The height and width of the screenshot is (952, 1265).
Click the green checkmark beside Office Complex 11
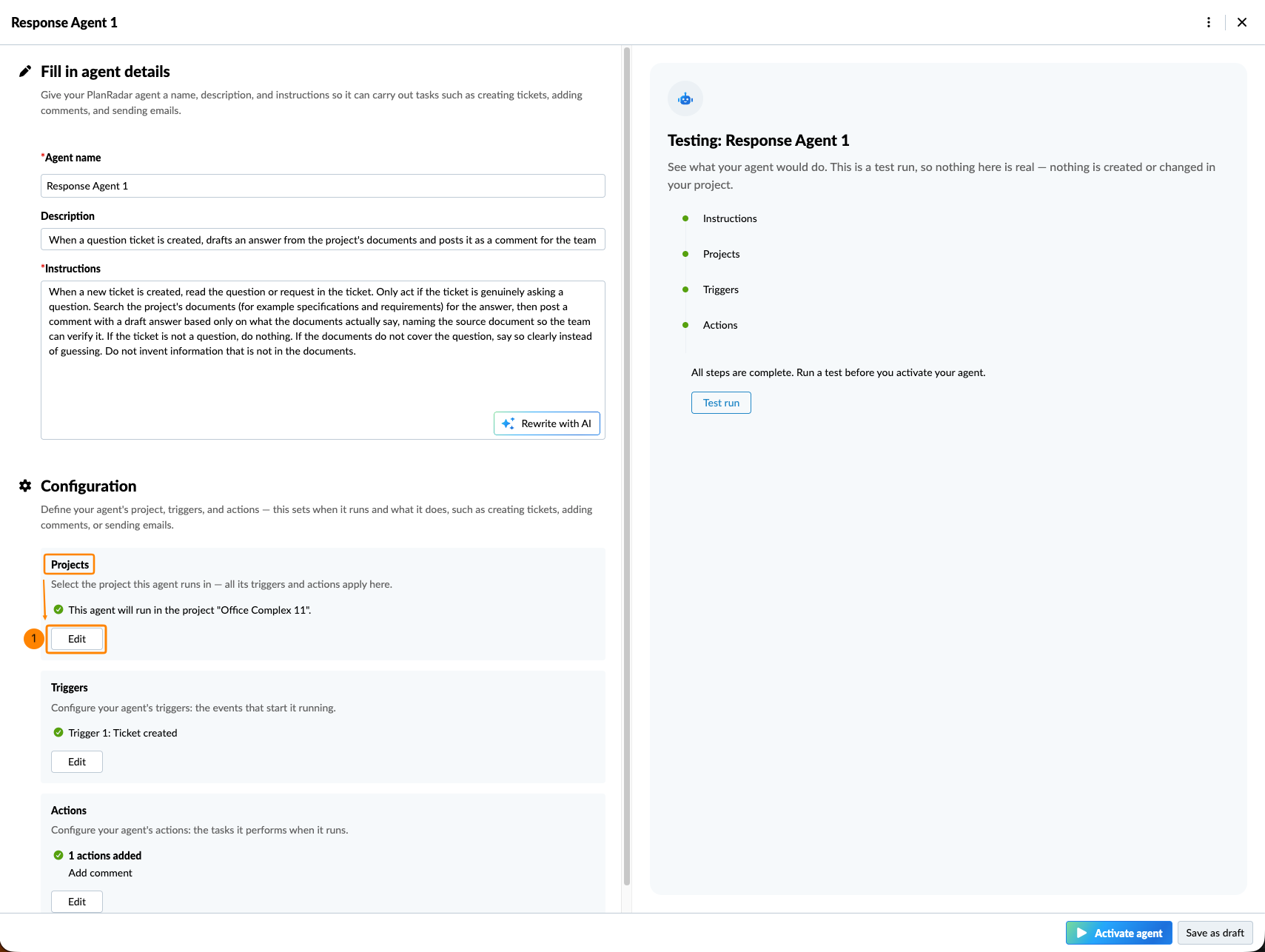(x=58, y=609)
